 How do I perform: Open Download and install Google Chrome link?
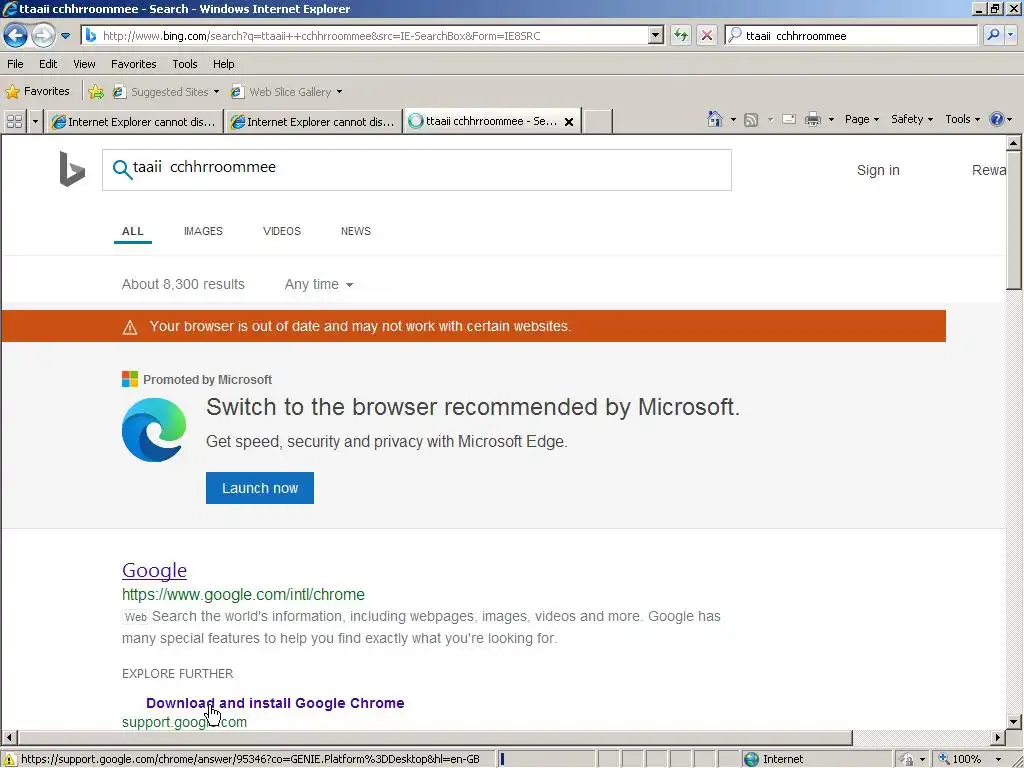pyautogui.click(x=275, y=703)
